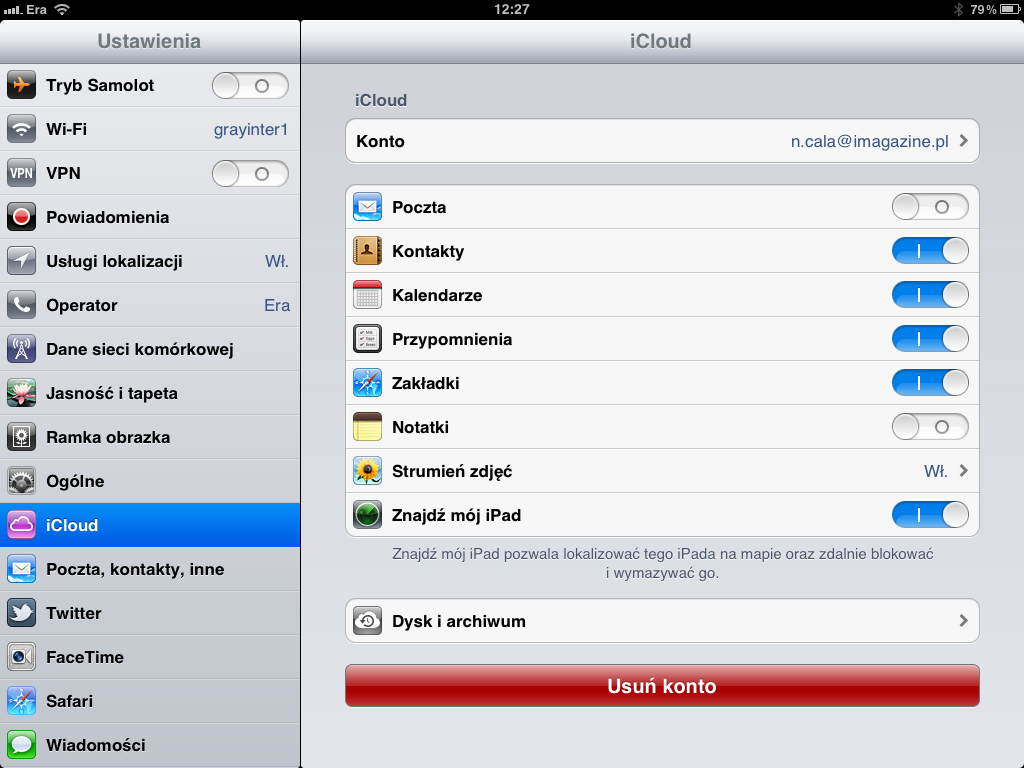Tap the Jasność i tapeta flower icon

point(22,392)
